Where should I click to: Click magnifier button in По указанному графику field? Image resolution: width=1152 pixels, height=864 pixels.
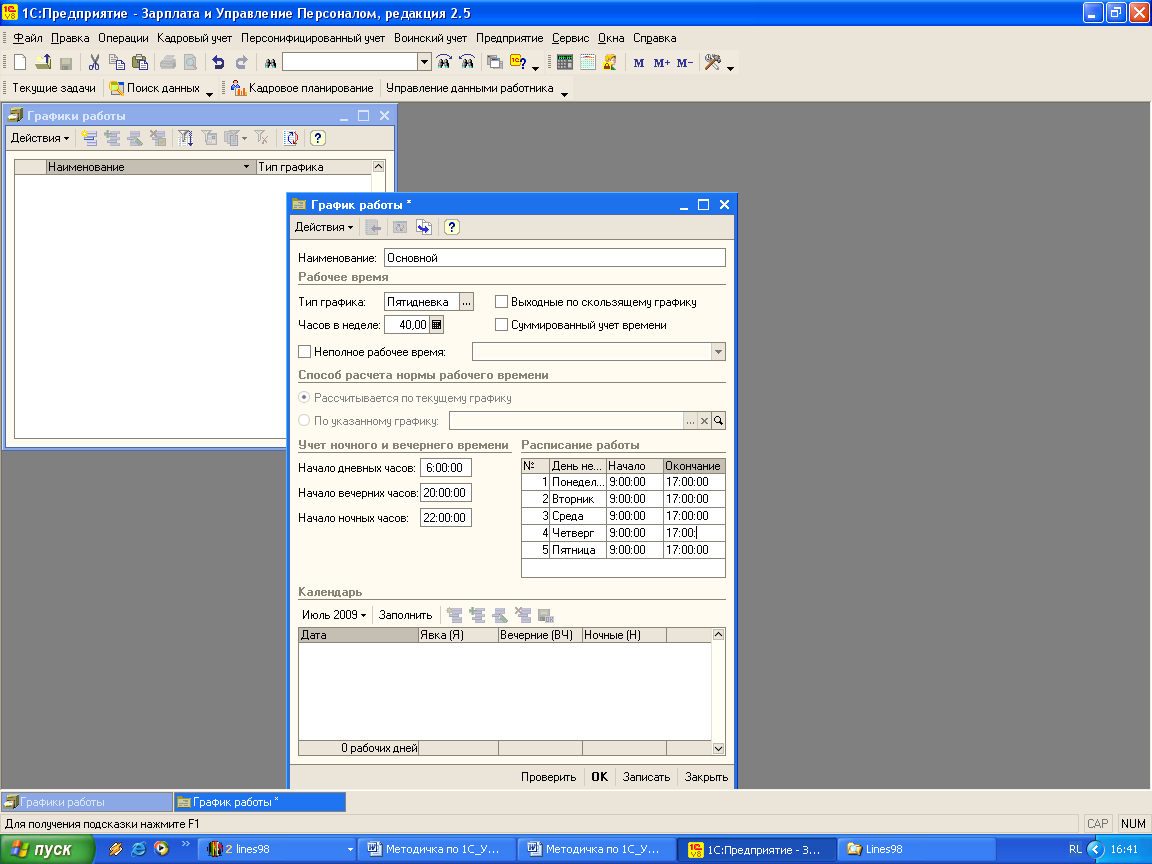[719, 421]
